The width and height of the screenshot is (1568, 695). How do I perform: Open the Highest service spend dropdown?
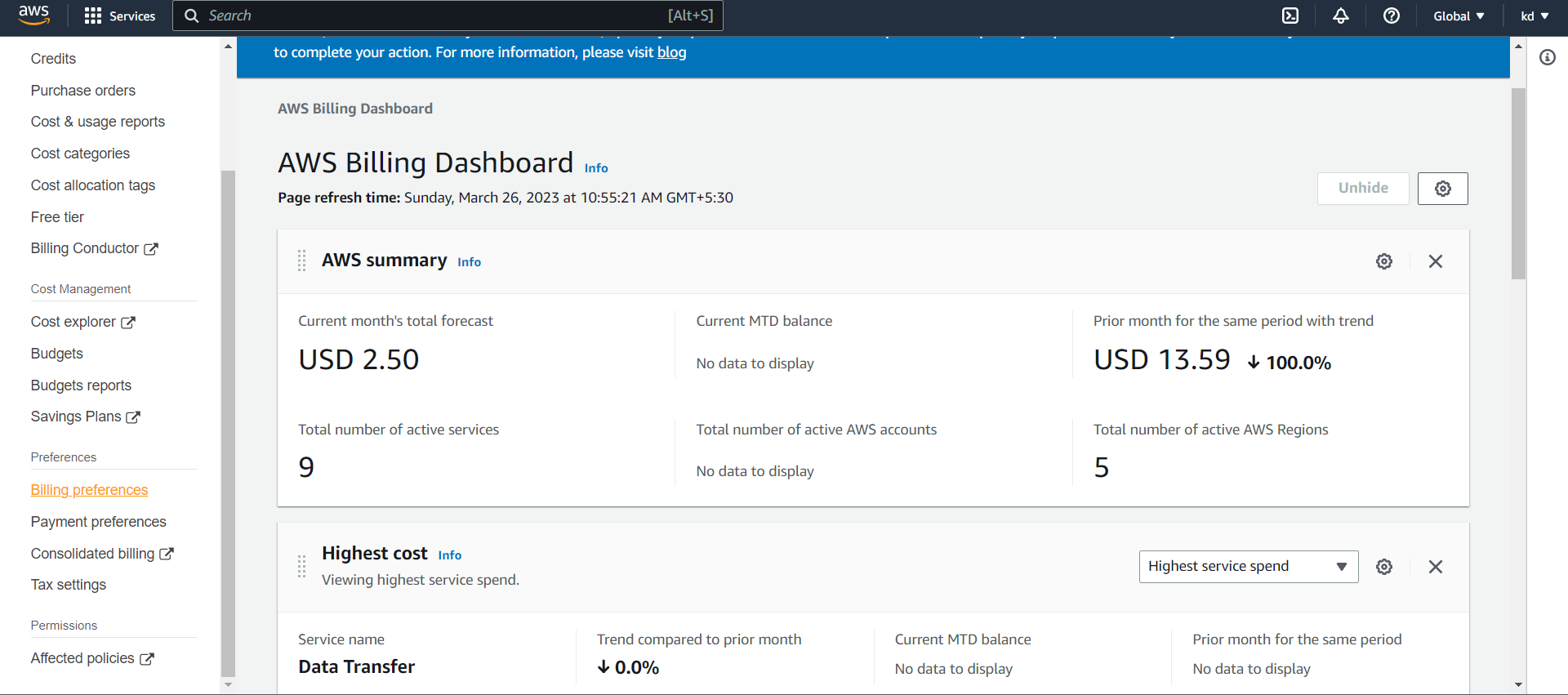(1249, 567)
